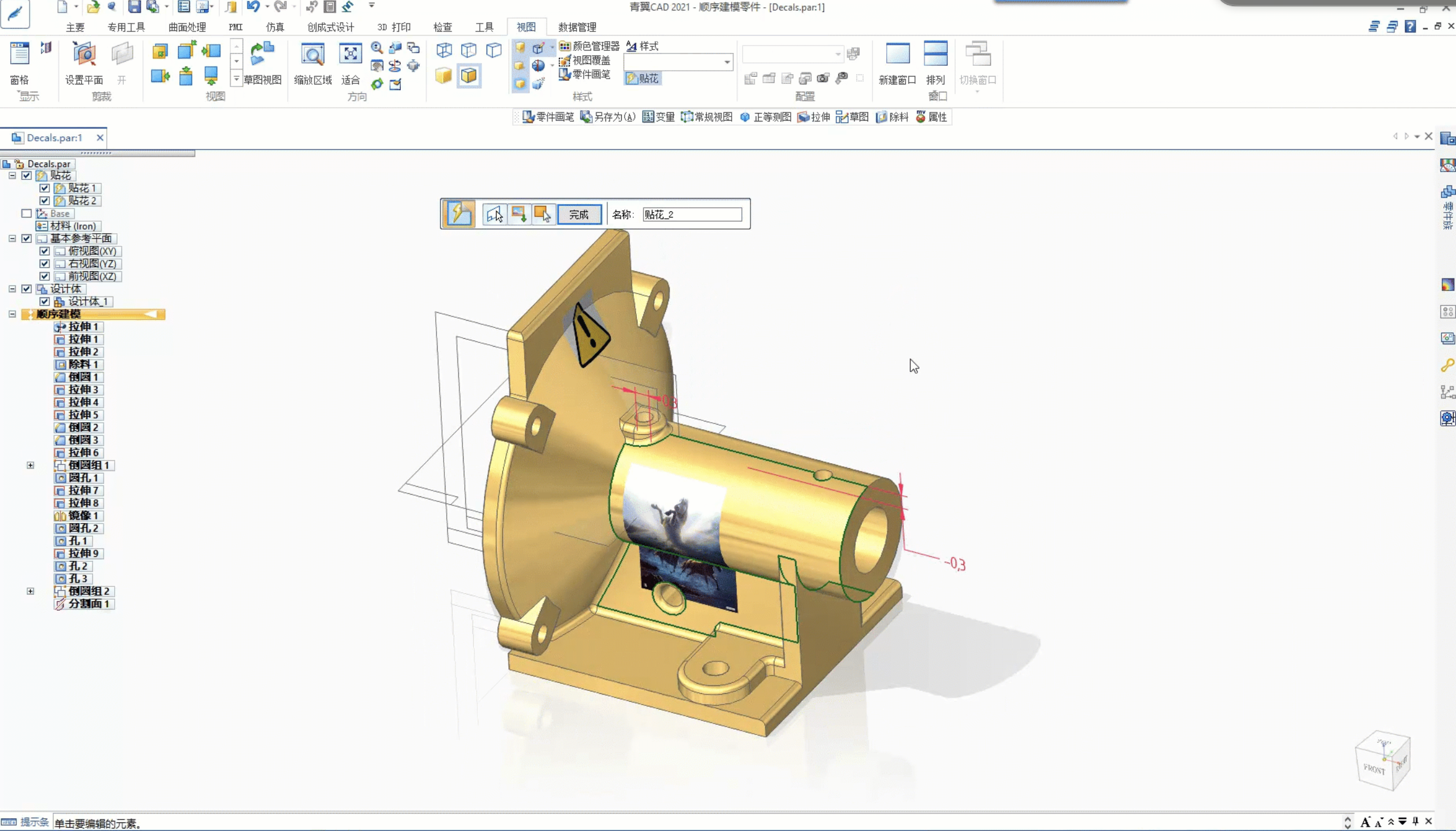Check the Base checkbox
1456x831 pixels.
pos(27,213)
